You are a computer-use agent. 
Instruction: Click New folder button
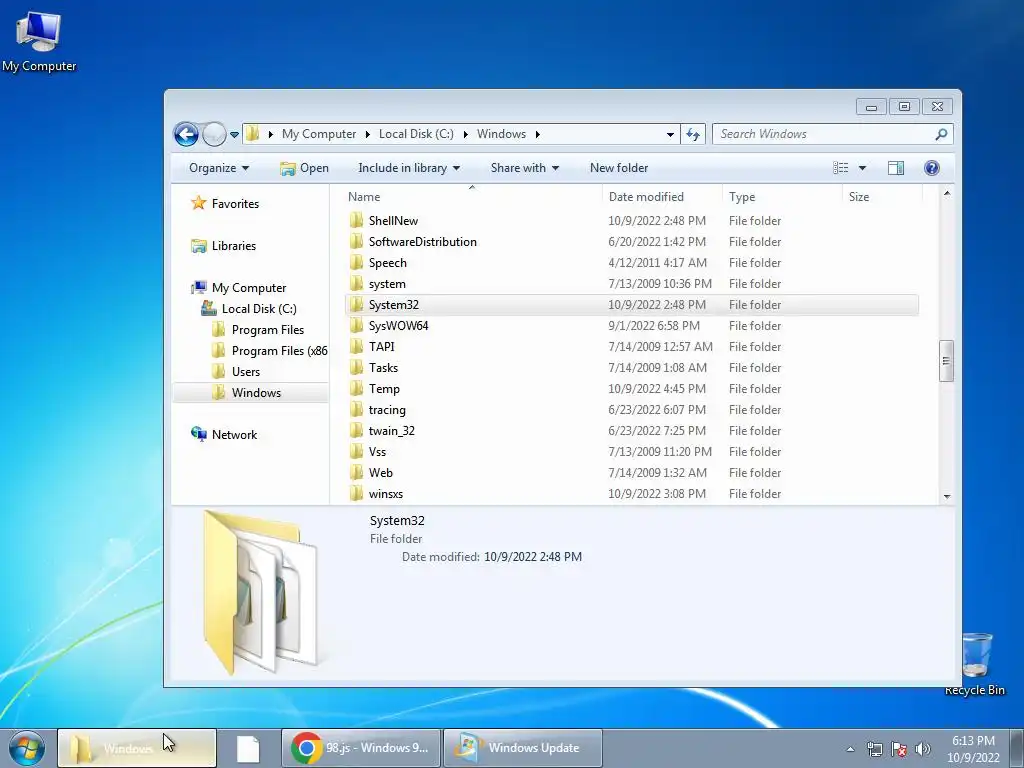tap(618, 168)
